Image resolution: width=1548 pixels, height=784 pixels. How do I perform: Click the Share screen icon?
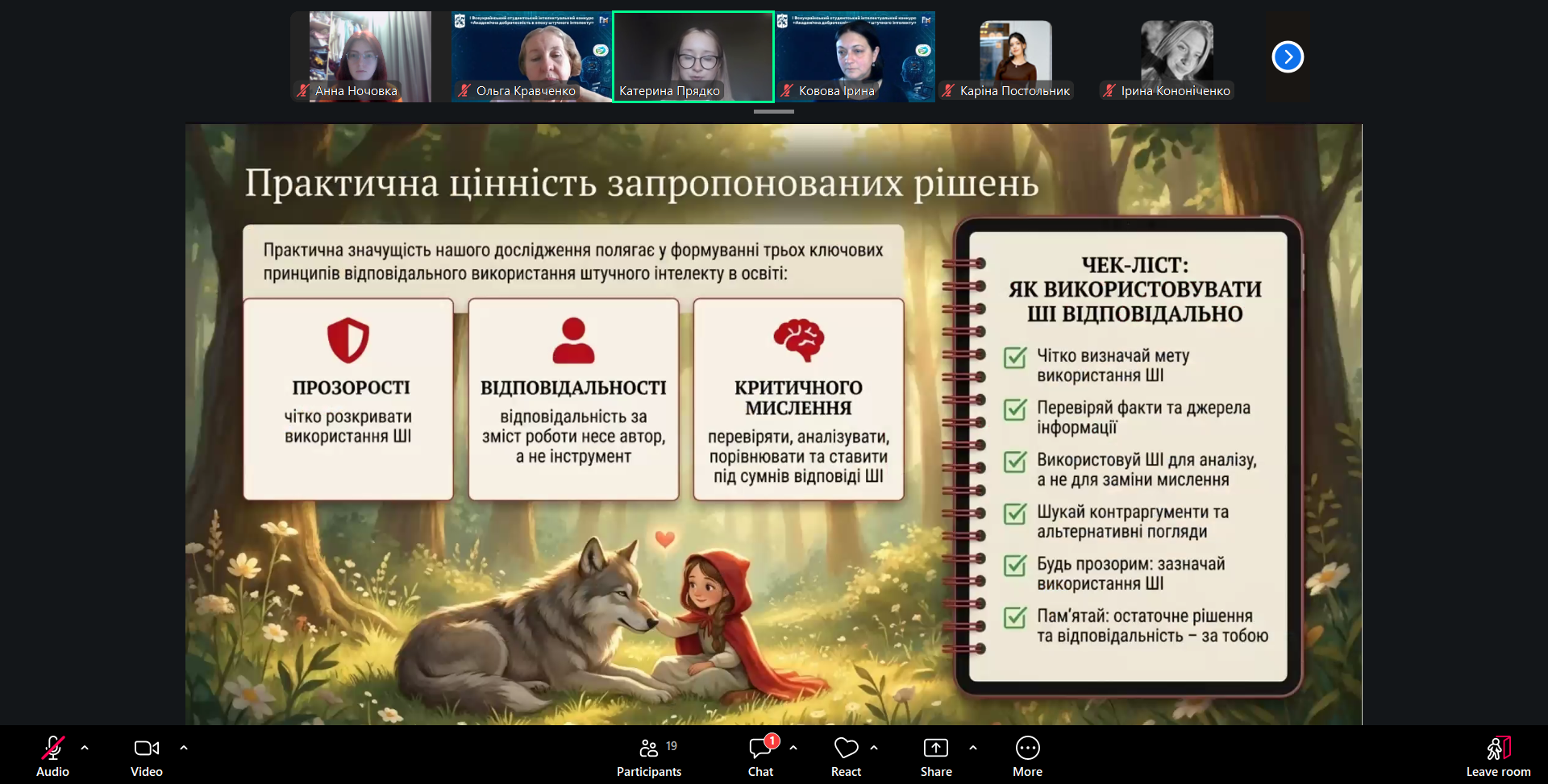(x=935, y=748)
